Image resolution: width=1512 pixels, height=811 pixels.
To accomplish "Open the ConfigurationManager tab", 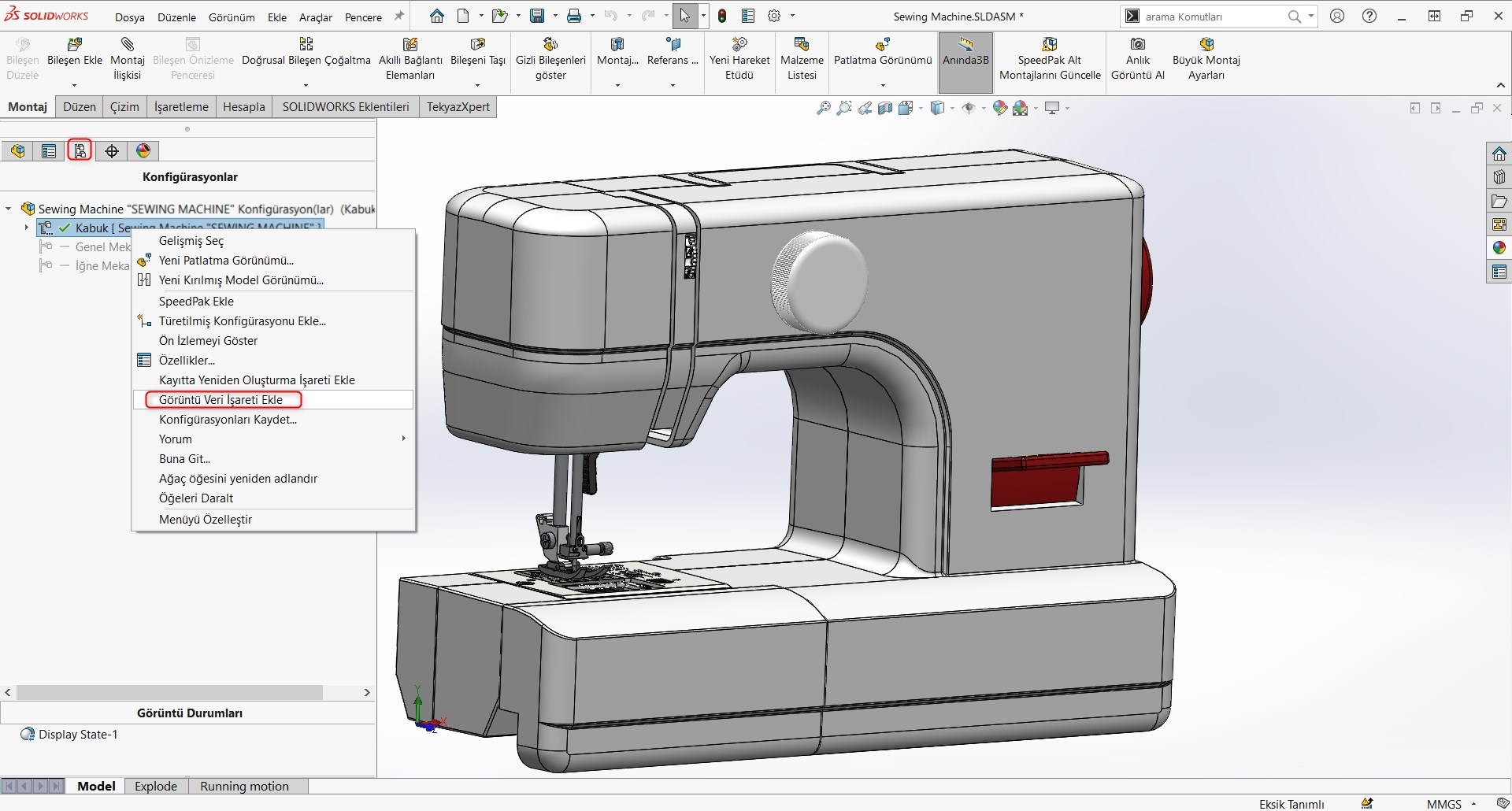I will coord(80,150).
